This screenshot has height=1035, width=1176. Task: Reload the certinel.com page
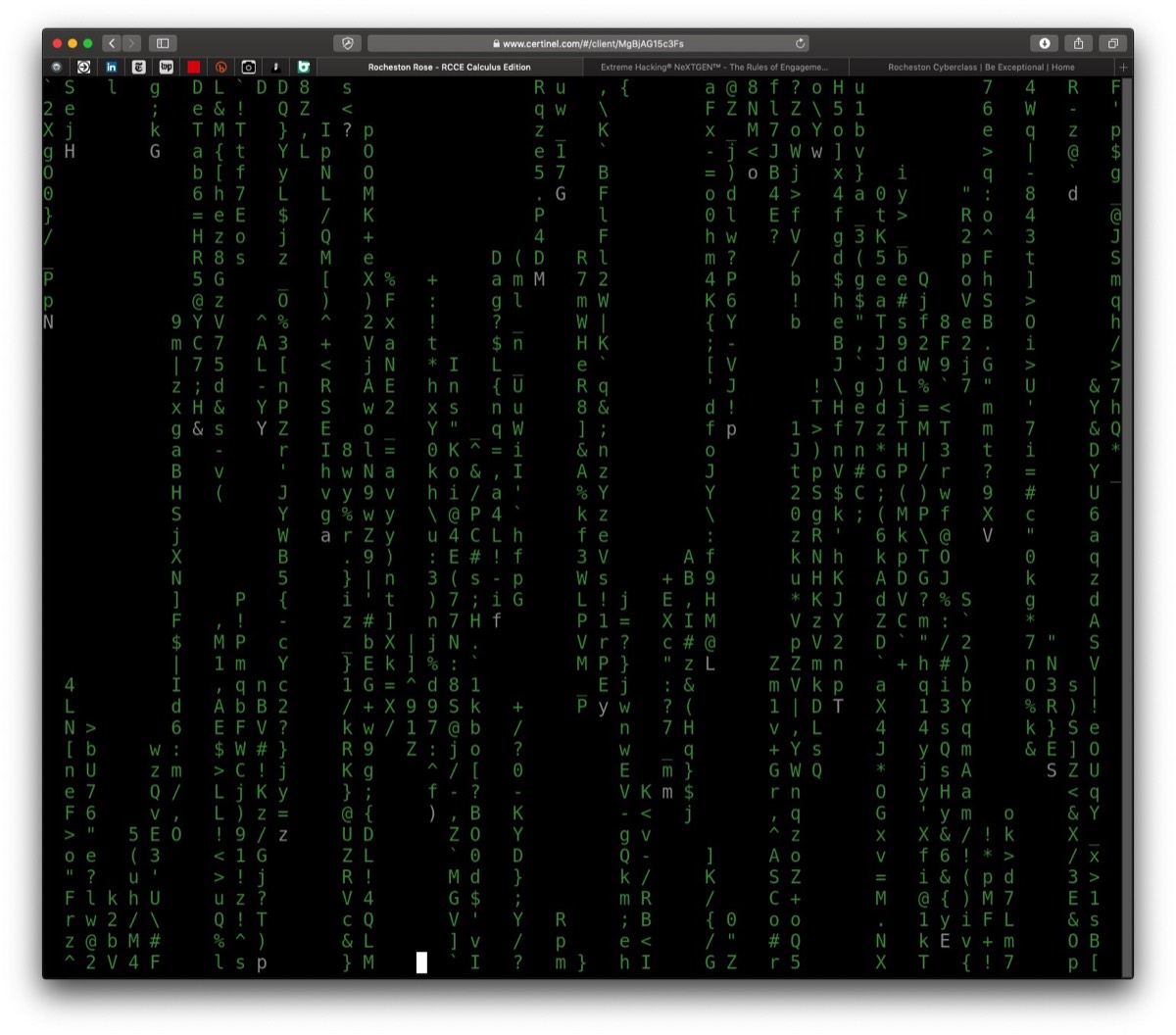(801, 43)
